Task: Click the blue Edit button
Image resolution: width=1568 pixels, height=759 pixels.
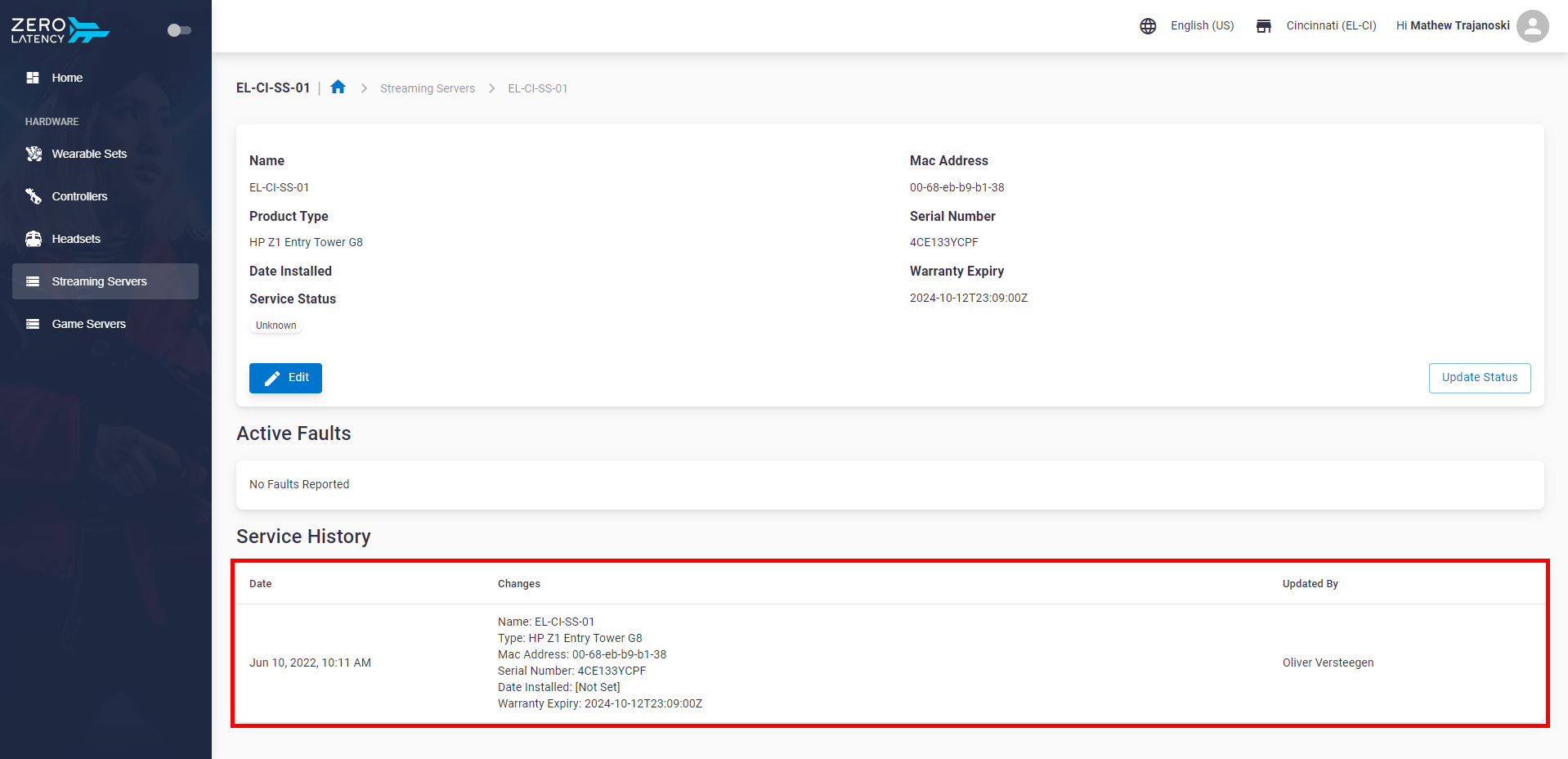Action: click(285, 378)
